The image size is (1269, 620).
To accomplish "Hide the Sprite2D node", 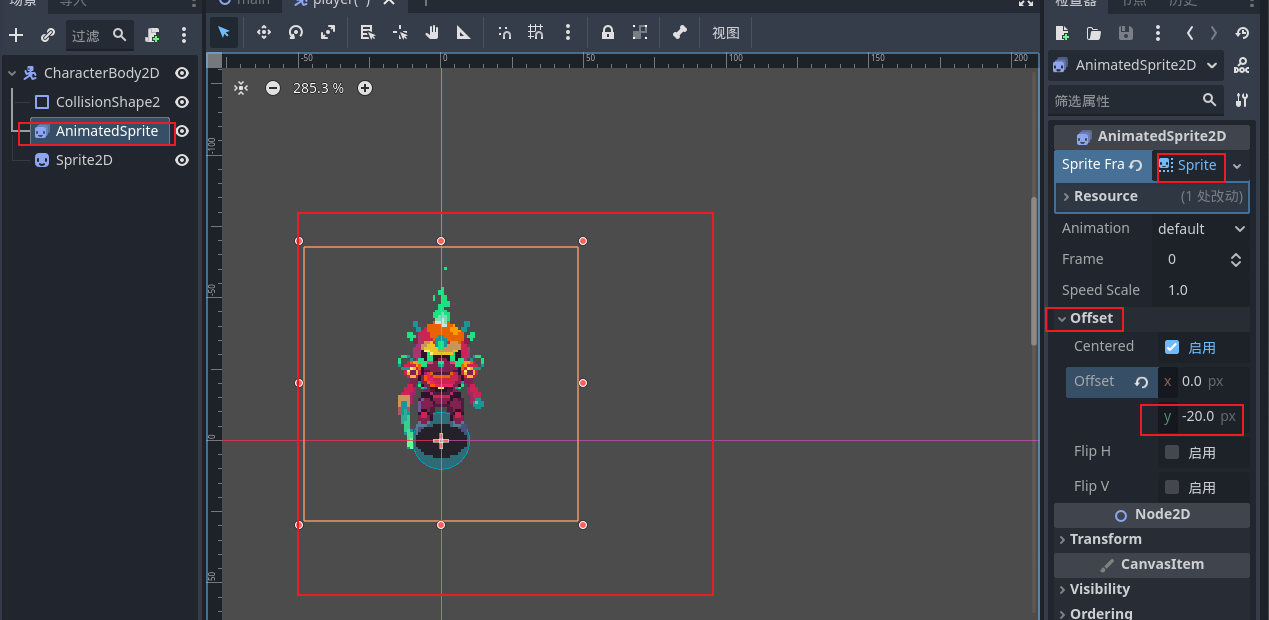I will pyautogui.click(x=182, y=160).
